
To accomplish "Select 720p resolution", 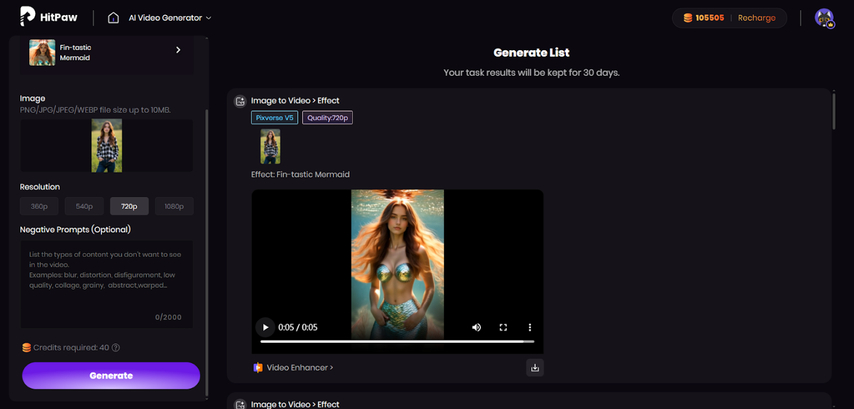I will [x=129, y=206].
